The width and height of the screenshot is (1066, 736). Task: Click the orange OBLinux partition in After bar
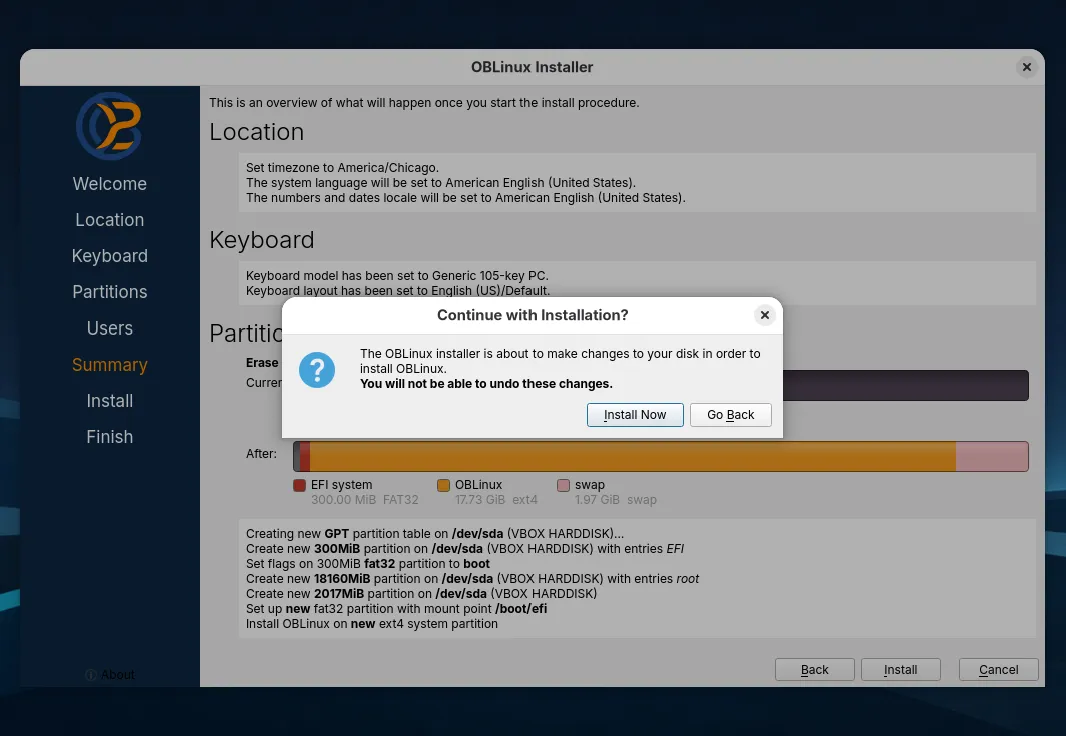pyautogui.click(x=632, y=456)
